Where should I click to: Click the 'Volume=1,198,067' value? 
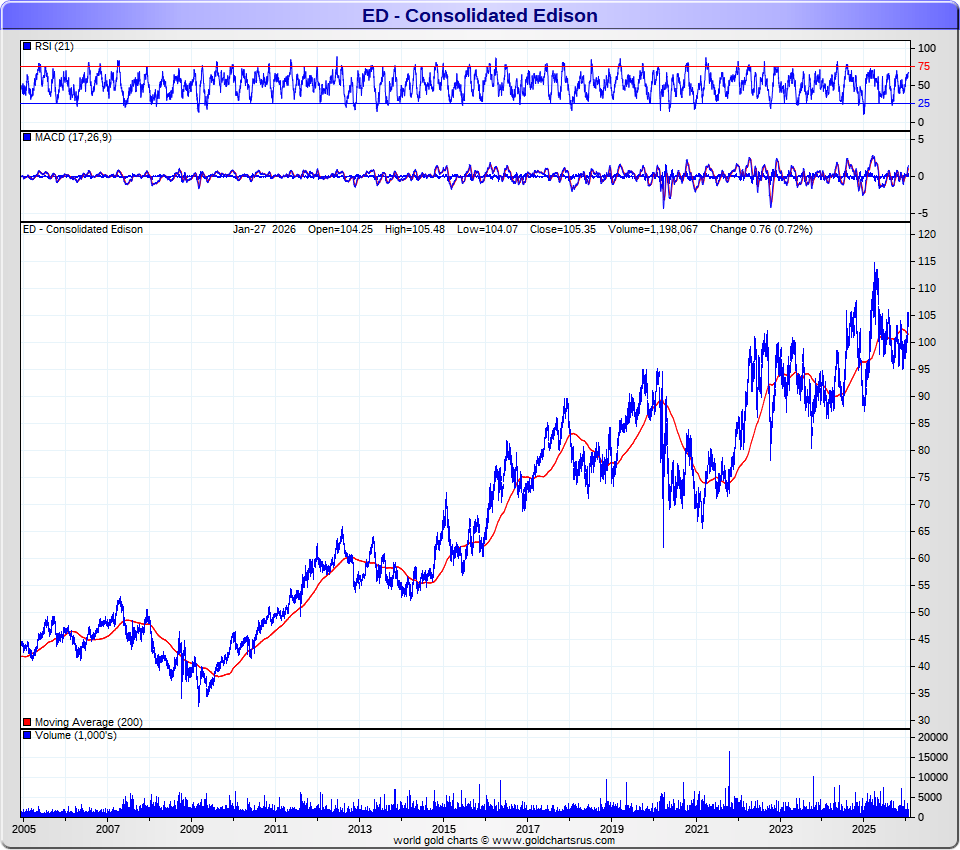pos(653,229)
